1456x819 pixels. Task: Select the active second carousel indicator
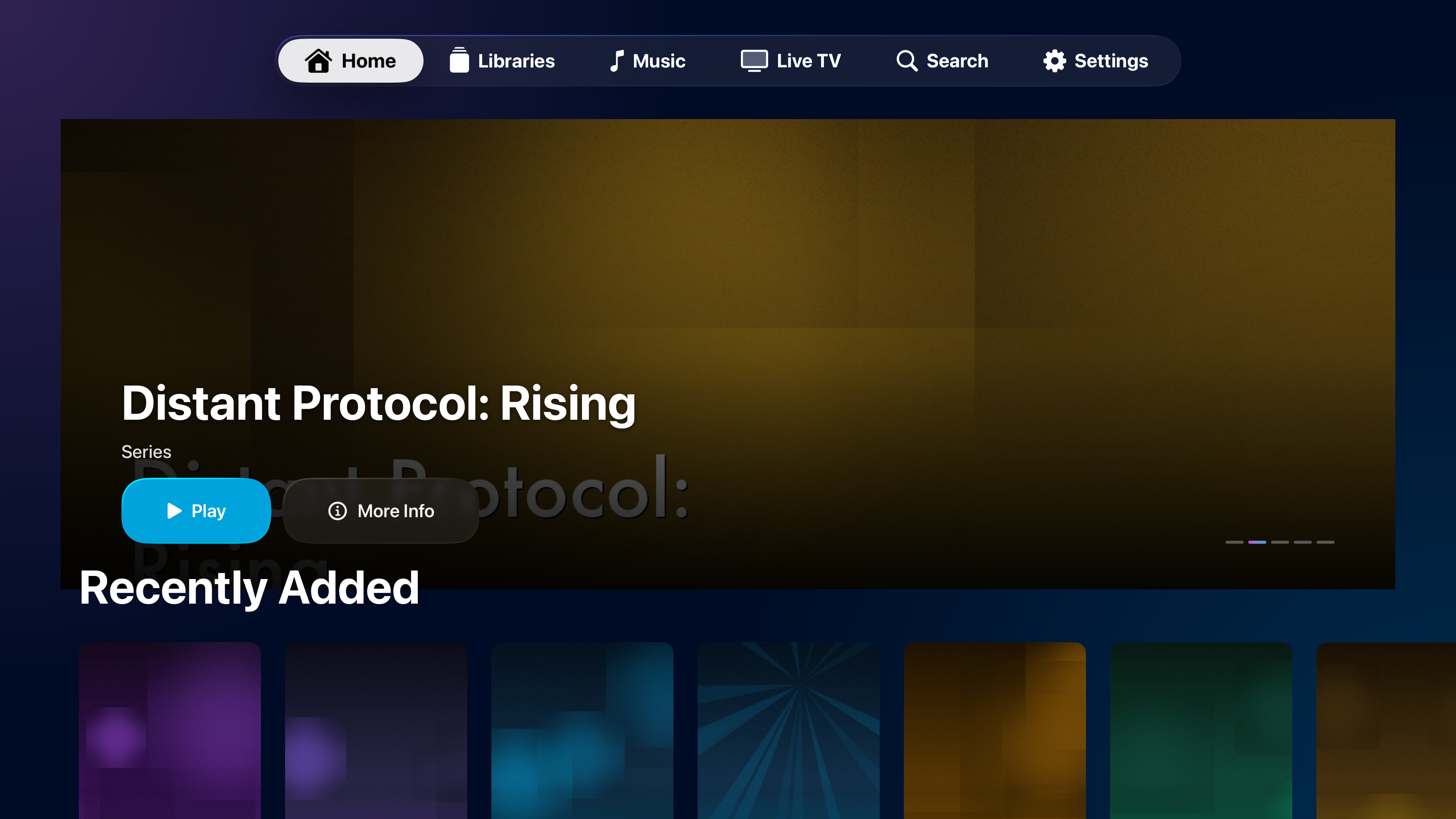[x=1257, y=542]
